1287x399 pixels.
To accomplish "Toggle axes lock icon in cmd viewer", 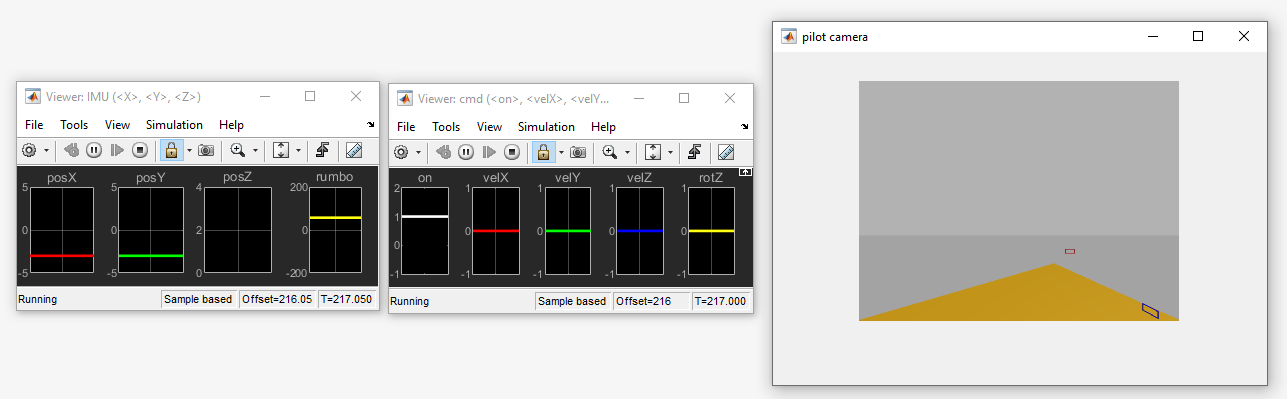I will (x=543, y=152).
